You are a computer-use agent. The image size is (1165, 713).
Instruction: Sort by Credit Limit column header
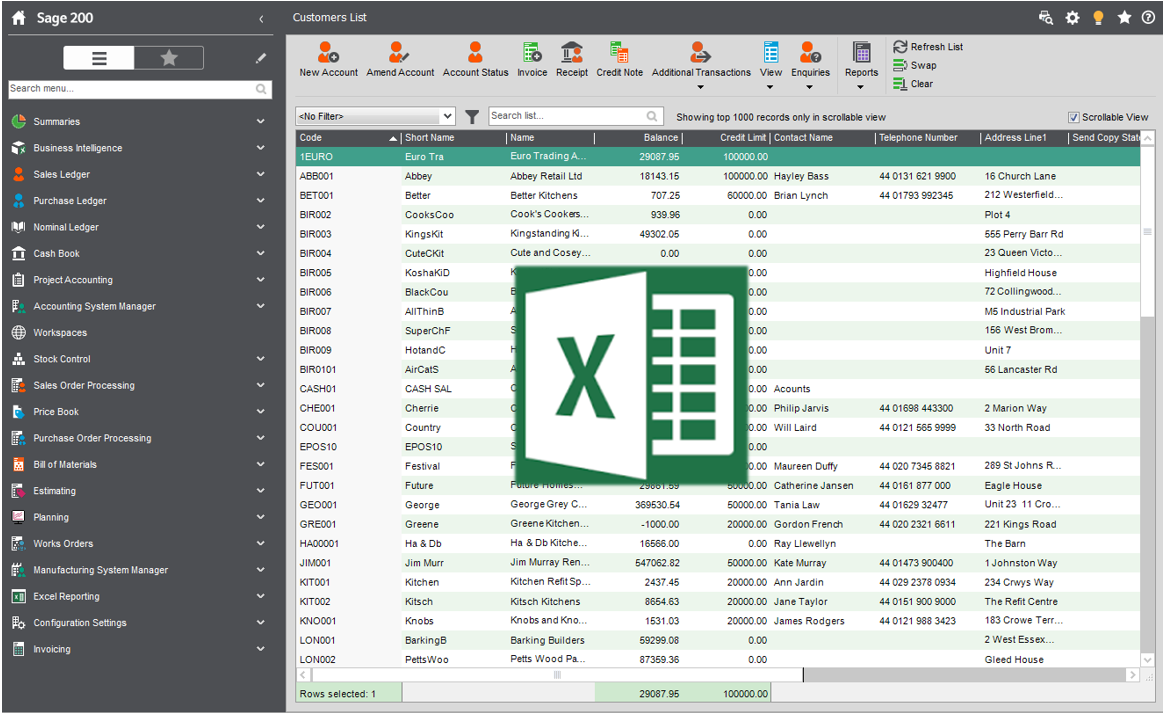(726, 137)
